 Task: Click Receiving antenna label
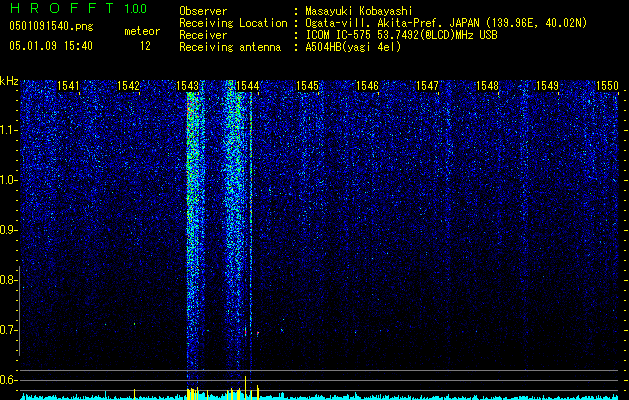(230, 47)
